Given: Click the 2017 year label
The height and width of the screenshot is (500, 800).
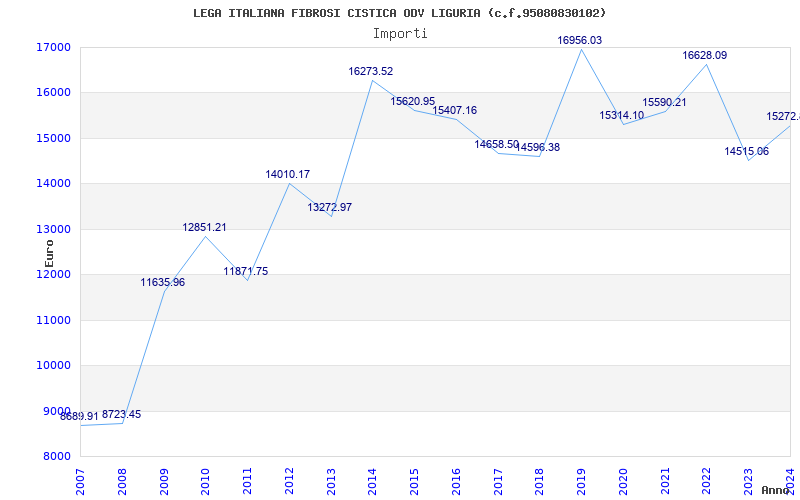Looking at the screenshot, I should click(498, 482).
